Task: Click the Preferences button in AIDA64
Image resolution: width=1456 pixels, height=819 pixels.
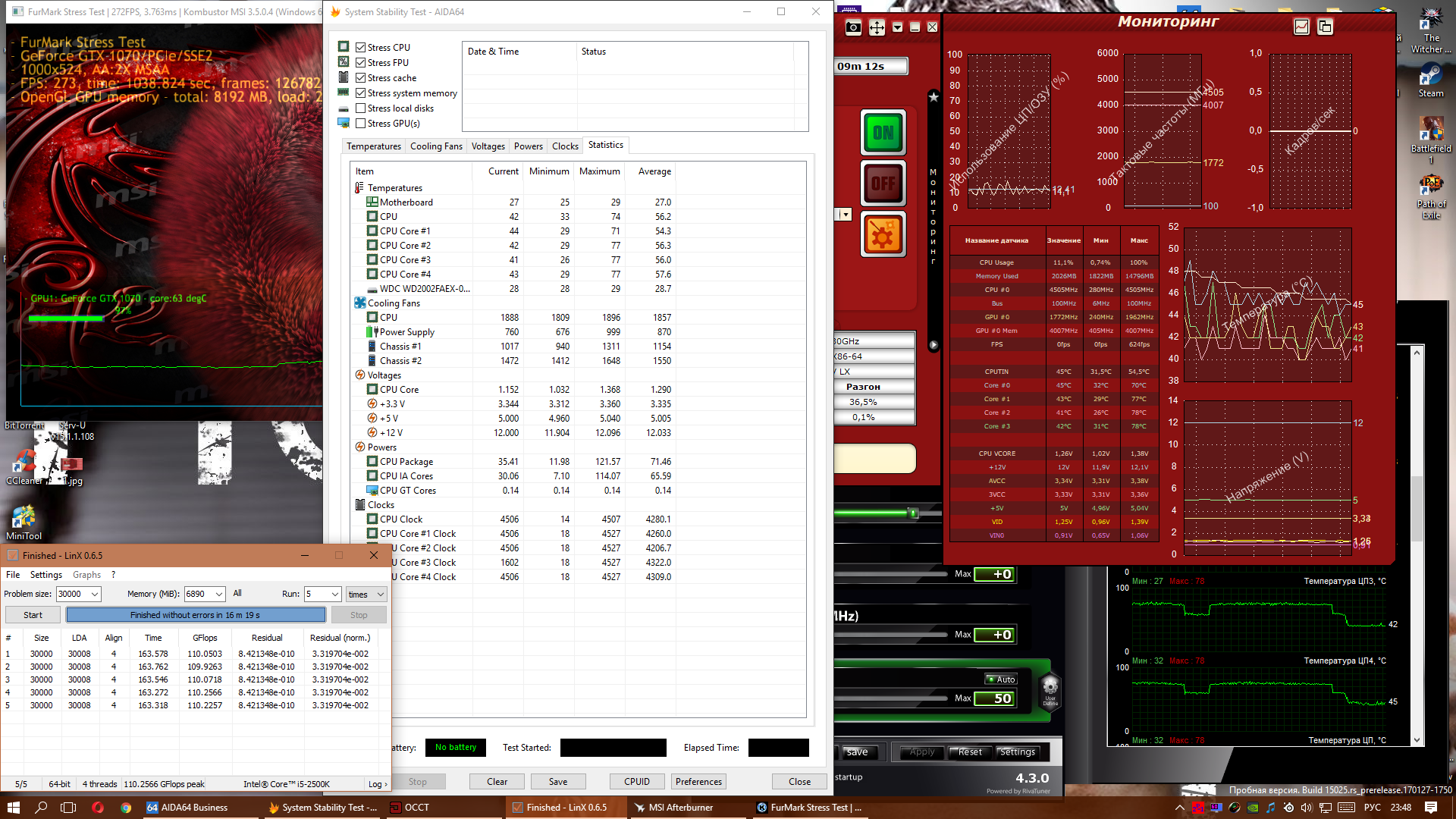Action: (x=698, y=782)
